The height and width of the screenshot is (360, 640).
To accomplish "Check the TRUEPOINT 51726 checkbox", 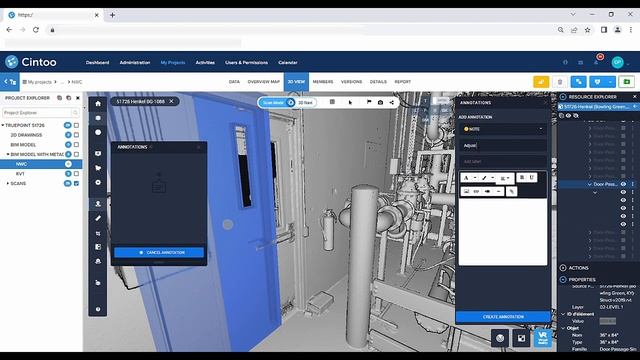I will [76, 125].
